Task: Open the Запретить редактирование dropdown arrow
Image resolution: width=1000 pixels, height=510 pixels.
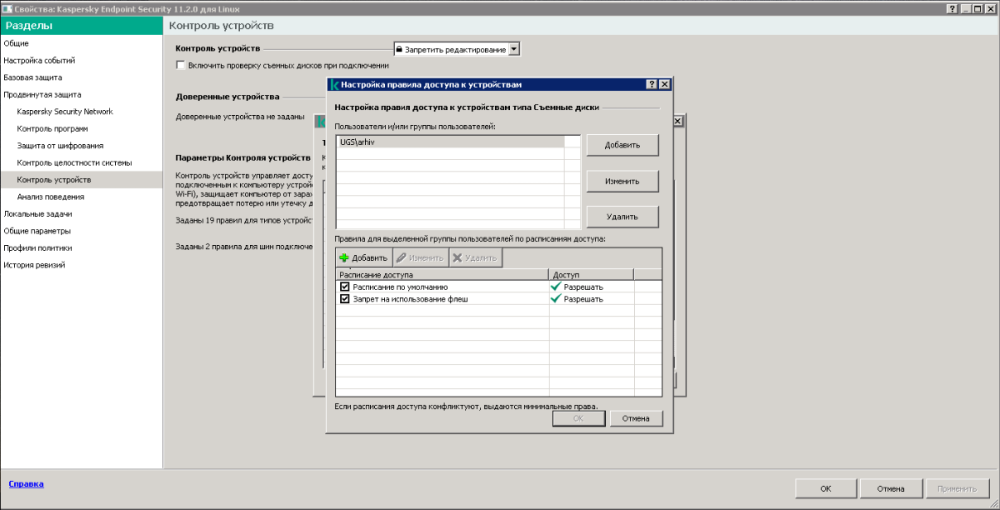Action: point(515,49)
